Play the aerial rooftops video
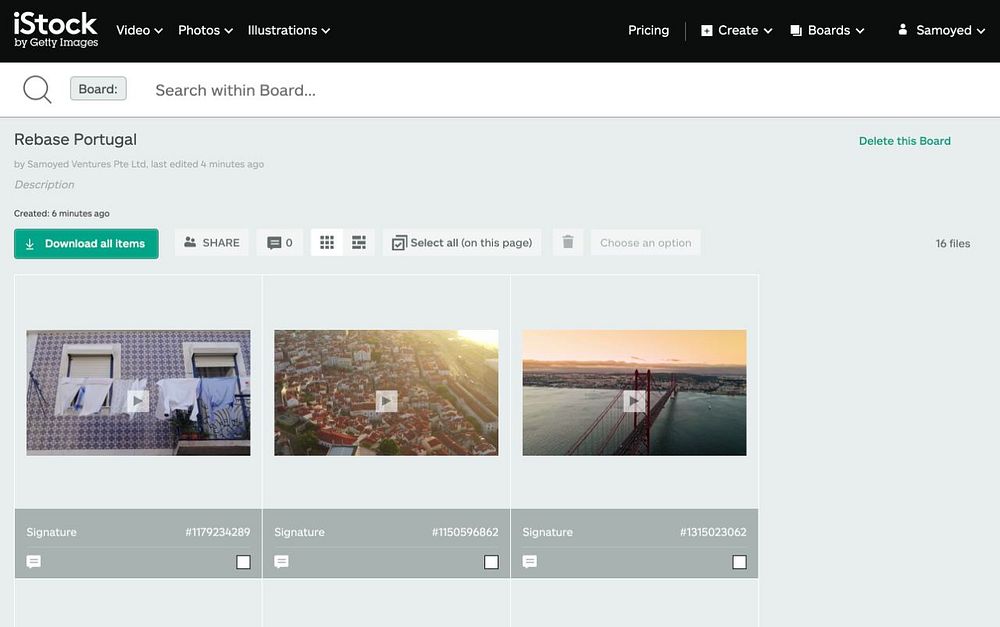The width and height of the screenshot is (1000, 627). 386,401
